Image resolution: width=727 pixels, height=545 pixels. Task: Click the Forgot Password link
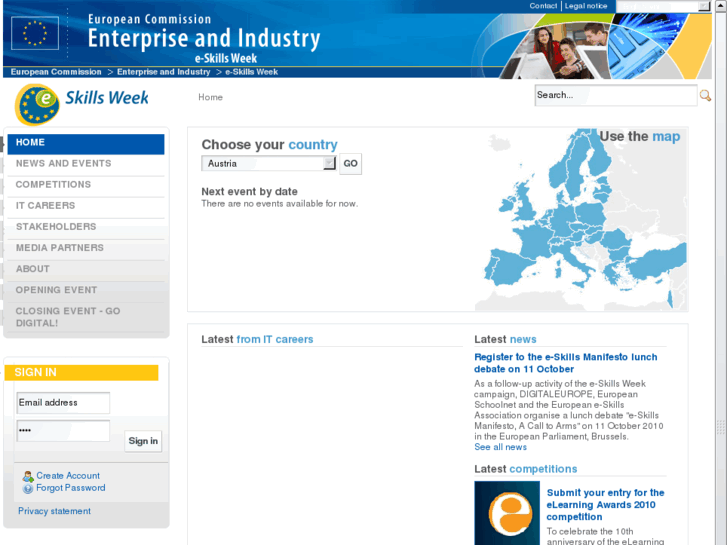[x=71, y=488]
